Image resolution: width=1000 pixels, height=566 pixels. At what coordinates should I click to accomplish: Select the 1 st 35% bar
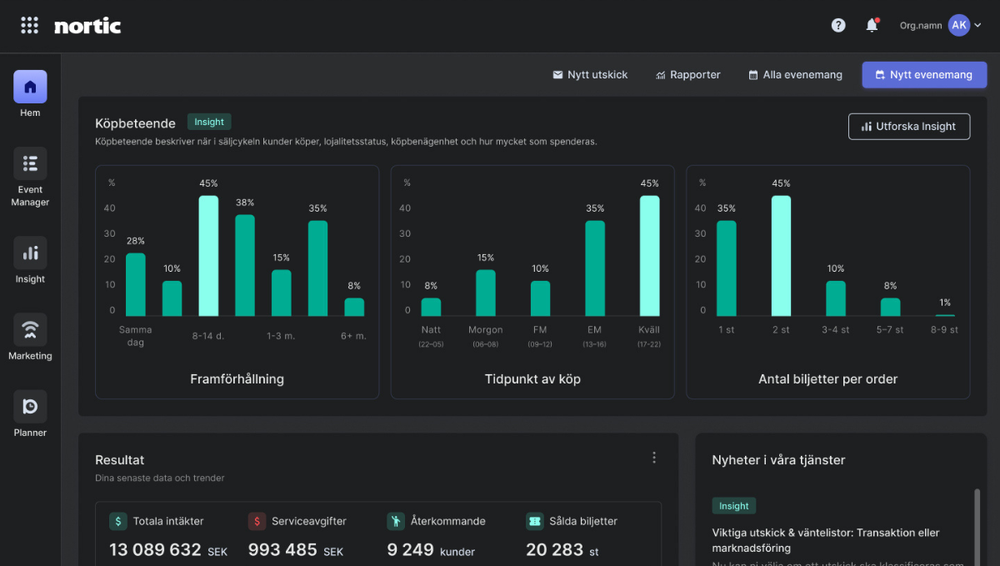726,269
